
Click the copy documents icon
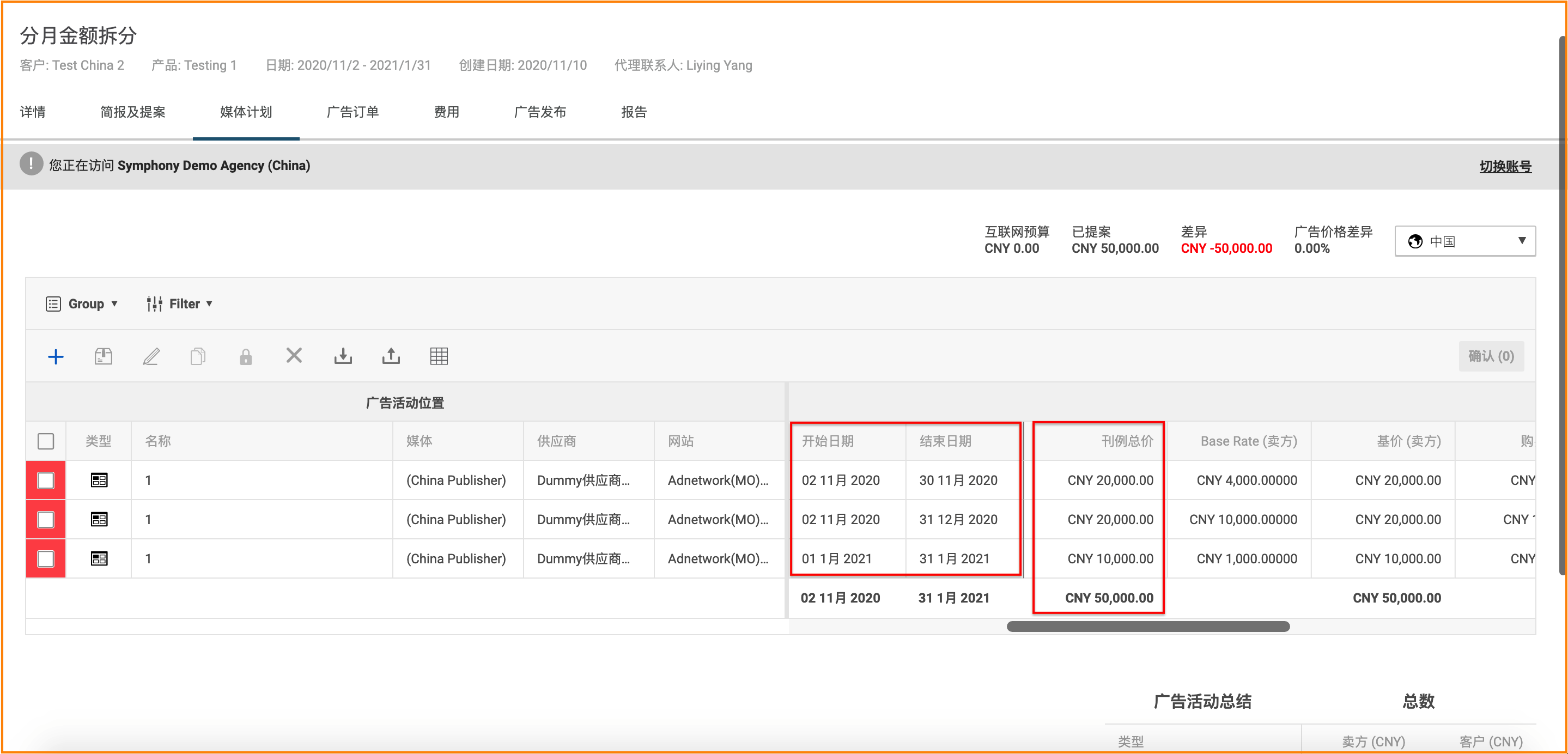click(x=198, y=357)
